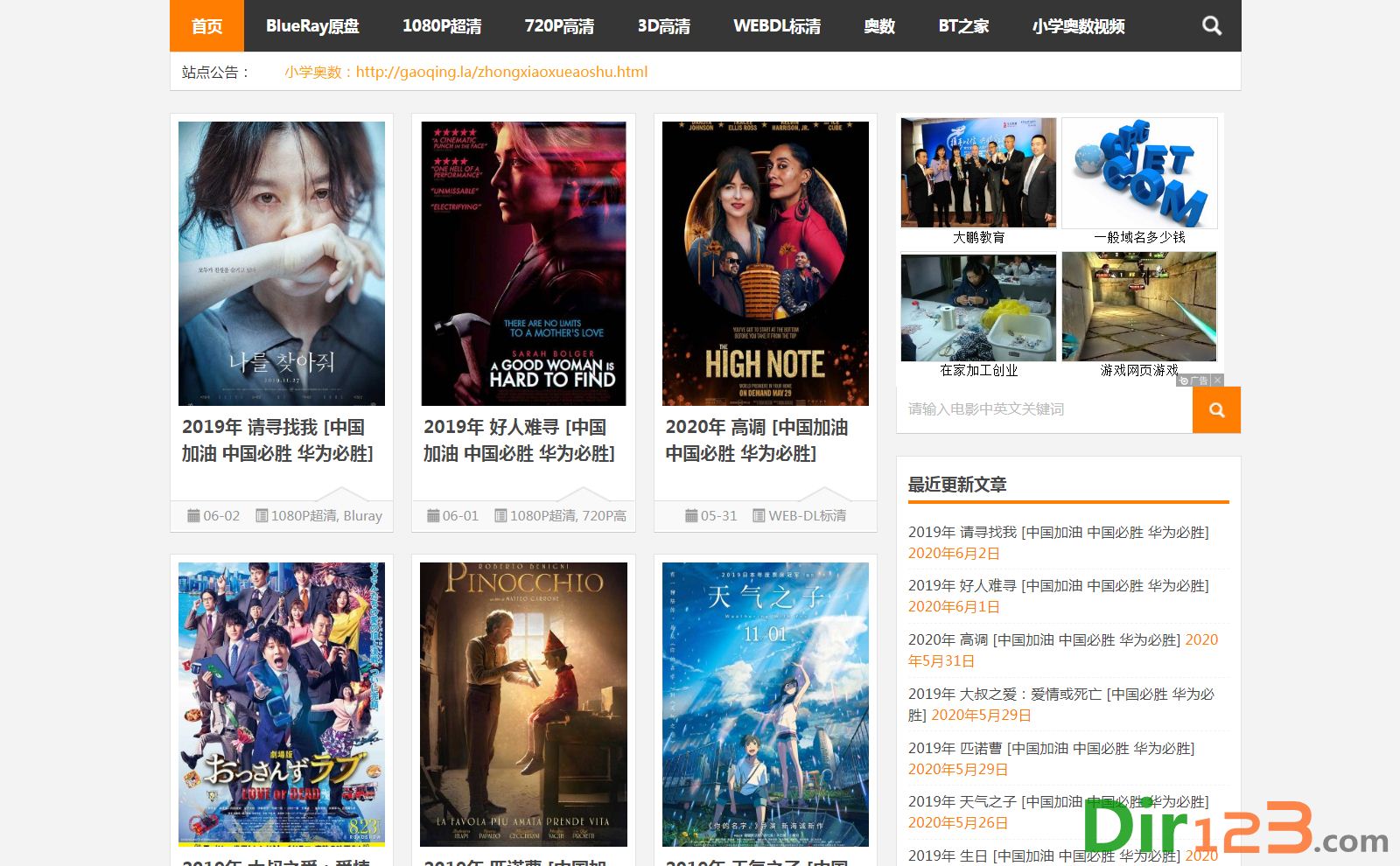Viewport: 1400px width, 866px height.
Task: Click the 大鹏教育 ad caption
Action: coord(978,237)
